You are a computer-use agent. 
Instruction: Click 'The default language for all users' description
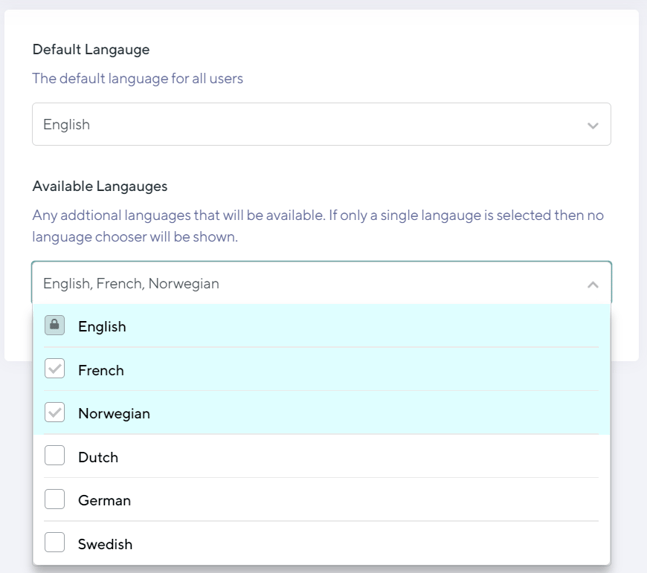tap(137, 78)
